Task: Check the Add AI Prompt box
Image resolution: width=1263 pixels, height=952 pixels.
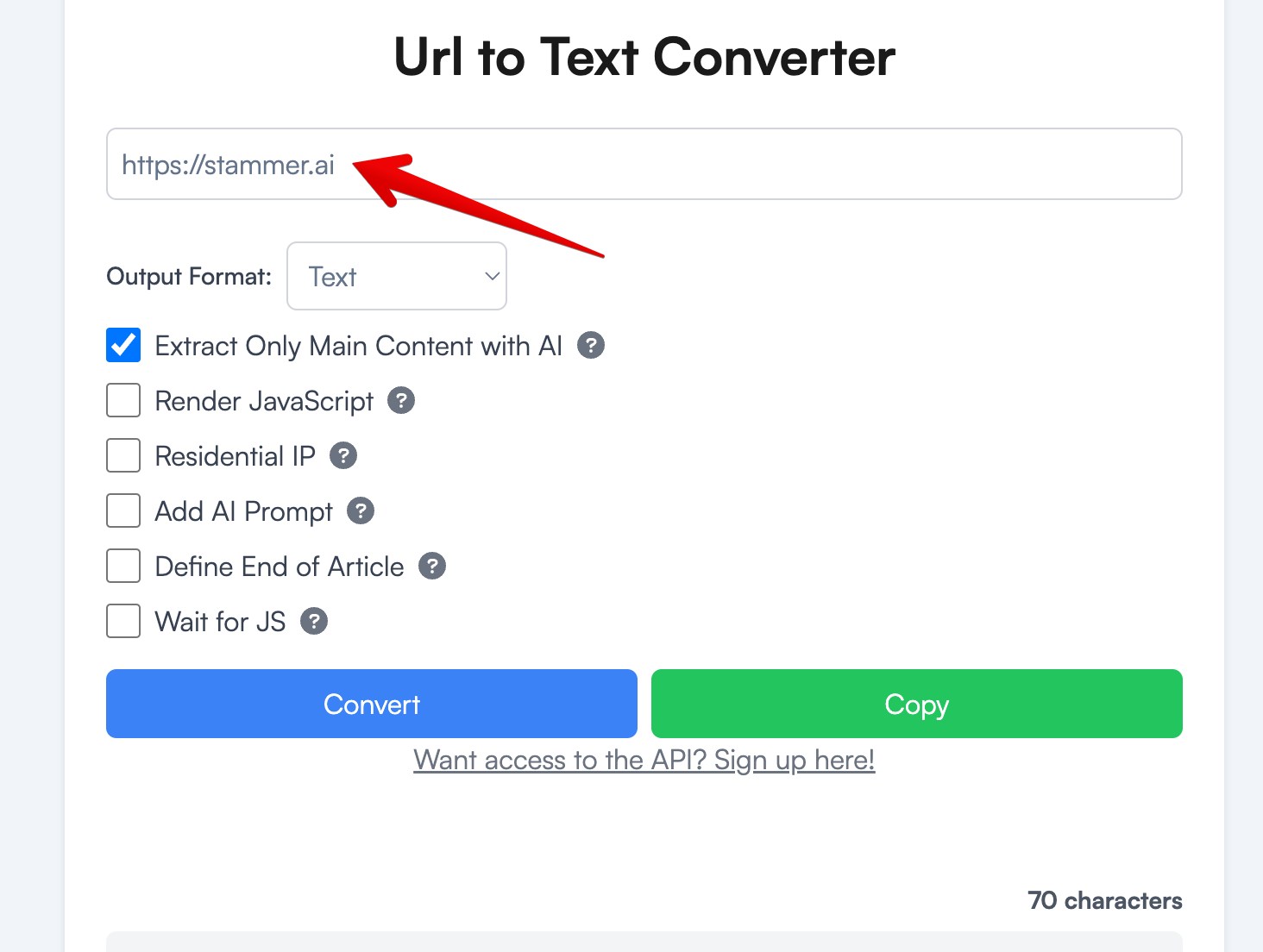Action: [123, 510]
